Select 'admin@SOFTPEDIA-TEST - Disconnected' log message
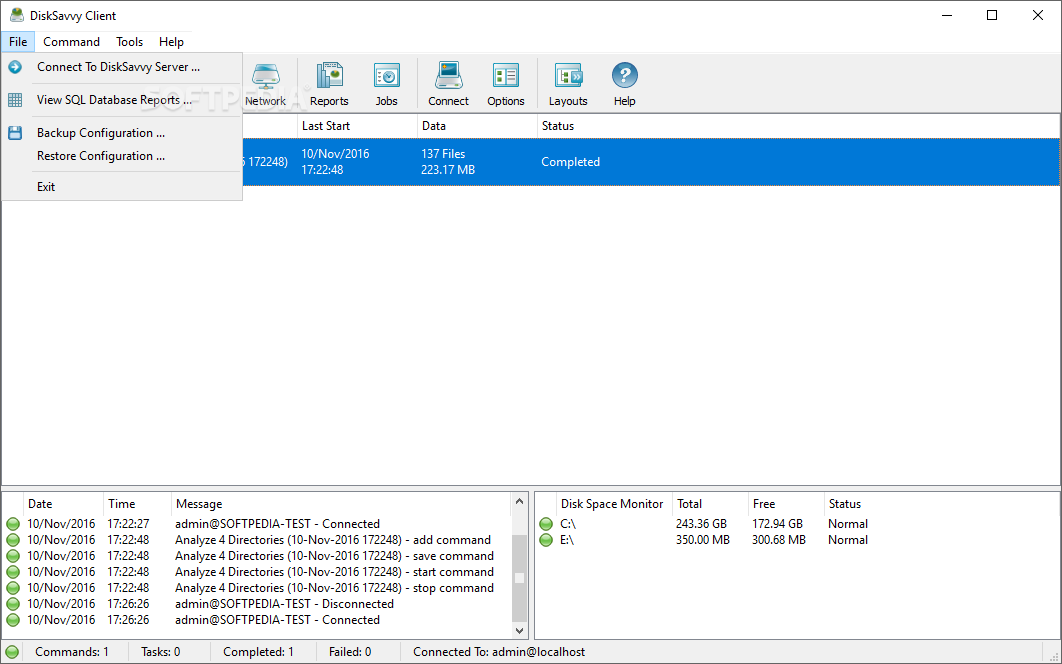1062x664 pixels. click(284, 604)
